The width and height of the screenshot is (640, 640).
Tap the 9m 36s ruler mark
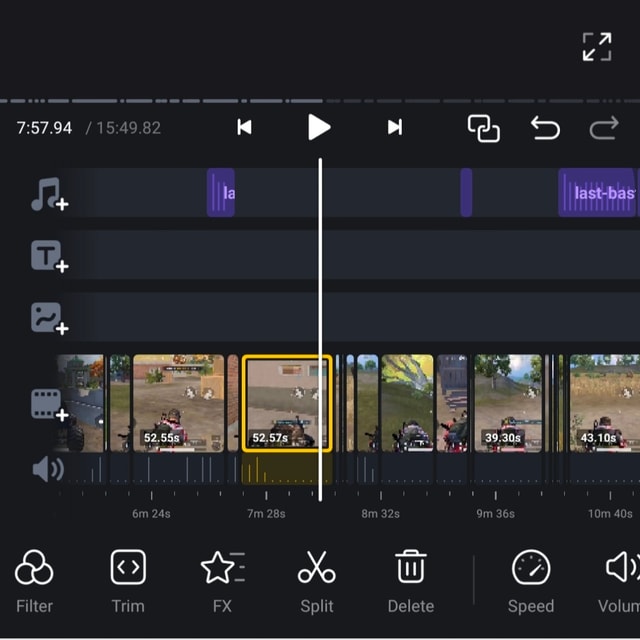pyautogui.click(x=496, y=513)
